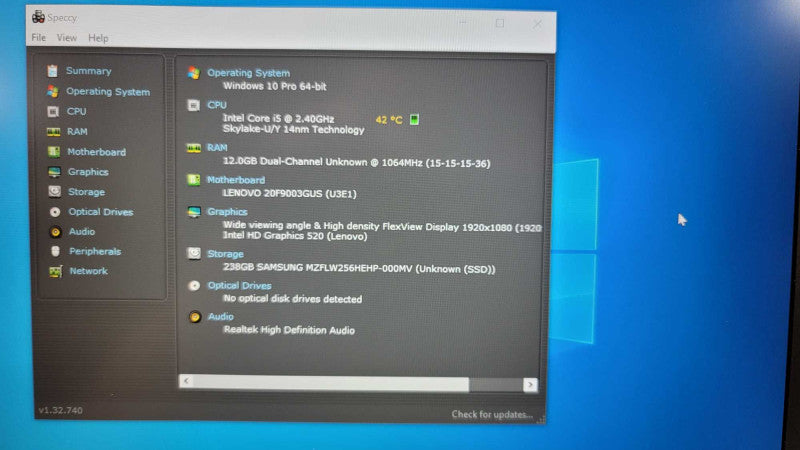Select Motherboard in the sidebar
800x450 pixels.
(96, 152)
